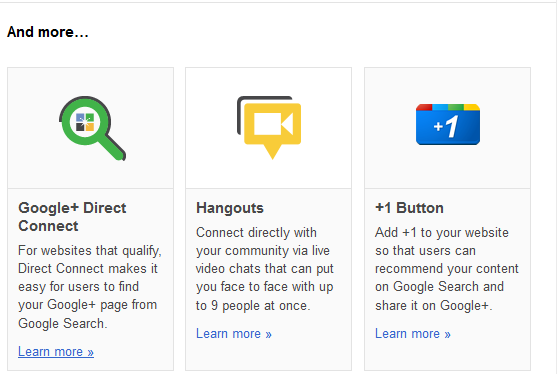Select the colored squares inside the magnifier lens
The height and width of the screenshot is (374, 559).
coord(85,122)
